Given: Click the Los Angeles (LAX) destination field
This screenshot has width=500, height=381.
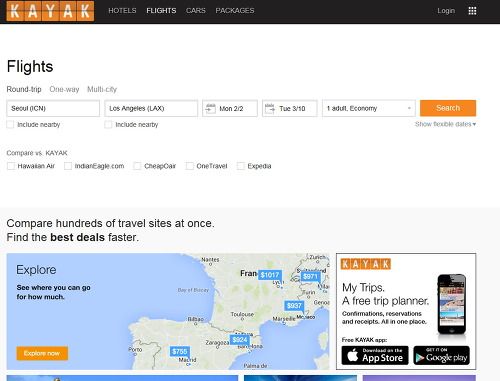Looking at the screenshot, I should click(x=151, y=108).
